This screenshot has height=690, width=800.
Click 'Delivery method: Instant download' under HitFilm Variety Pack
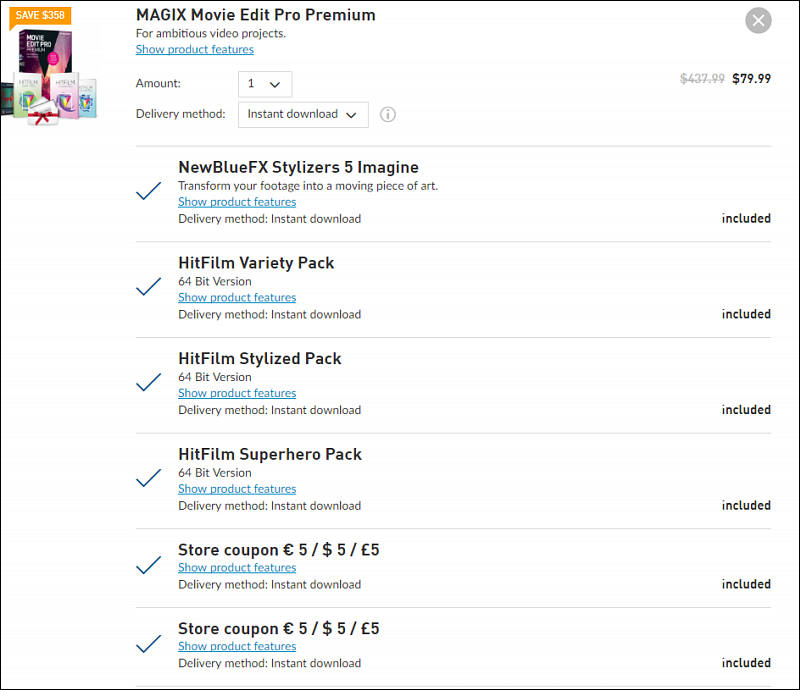(269, 314)
